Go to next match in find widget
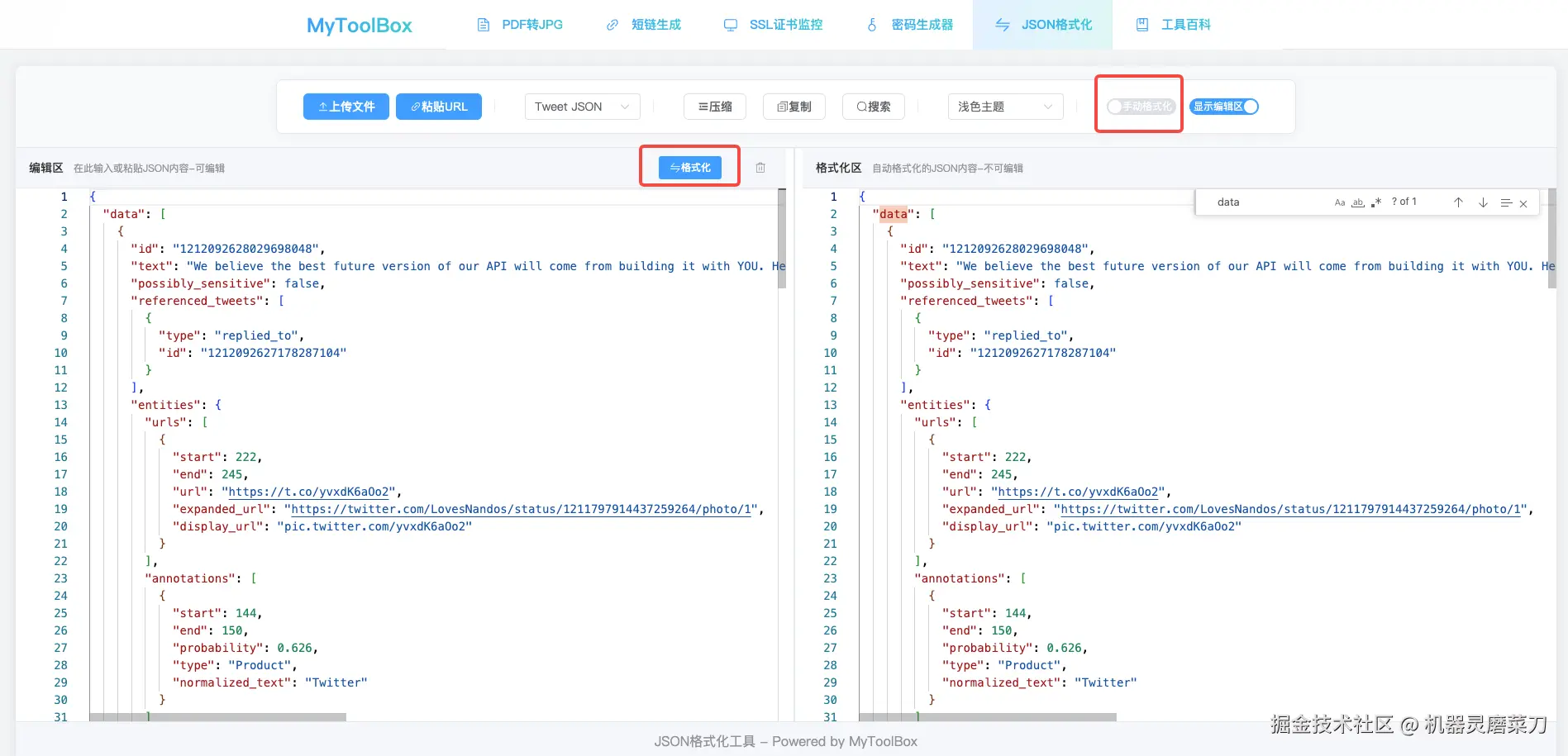 click(x=1483, y=202)
